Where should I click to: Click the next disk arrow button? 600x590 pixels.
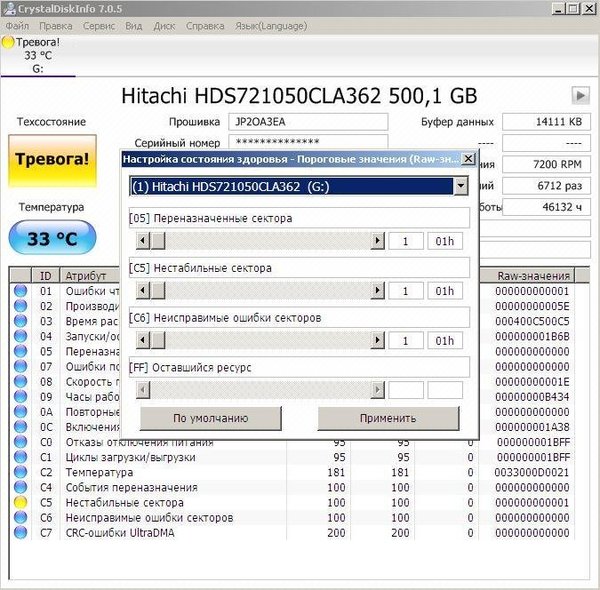coord(580,95)
